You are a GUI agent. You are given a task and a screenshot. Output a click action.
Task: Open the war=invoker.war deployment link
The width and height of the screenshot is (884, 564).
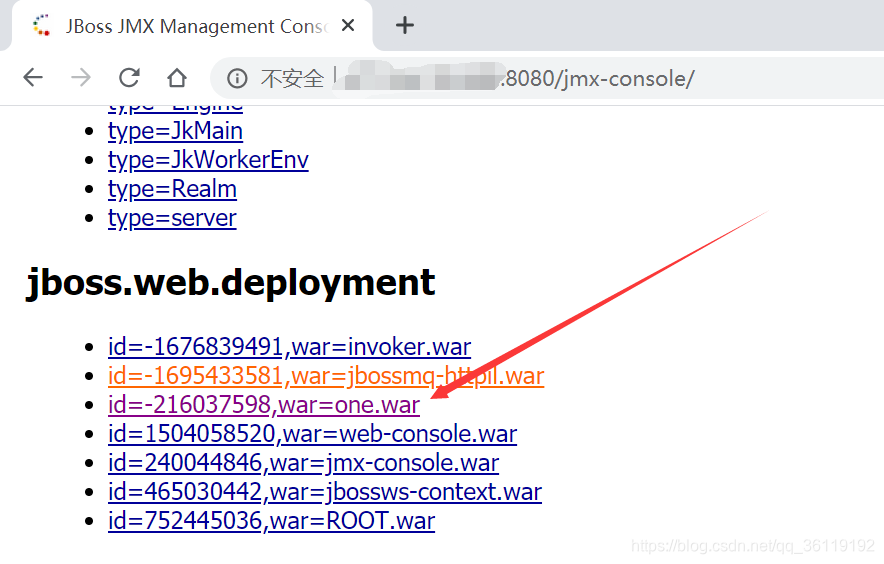(289, 347)
